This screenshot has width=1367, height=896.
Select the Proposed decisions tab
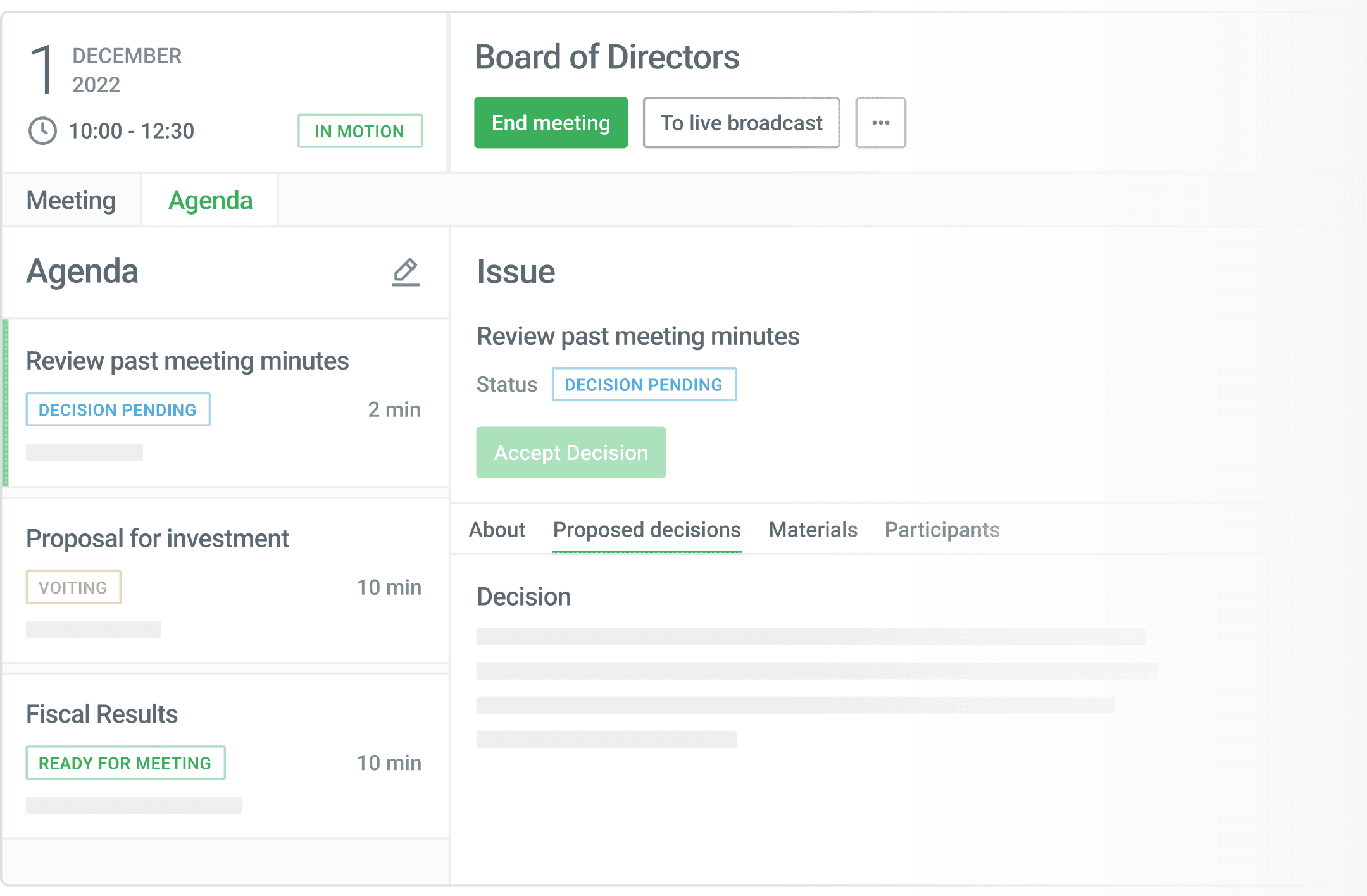point(647,530)
